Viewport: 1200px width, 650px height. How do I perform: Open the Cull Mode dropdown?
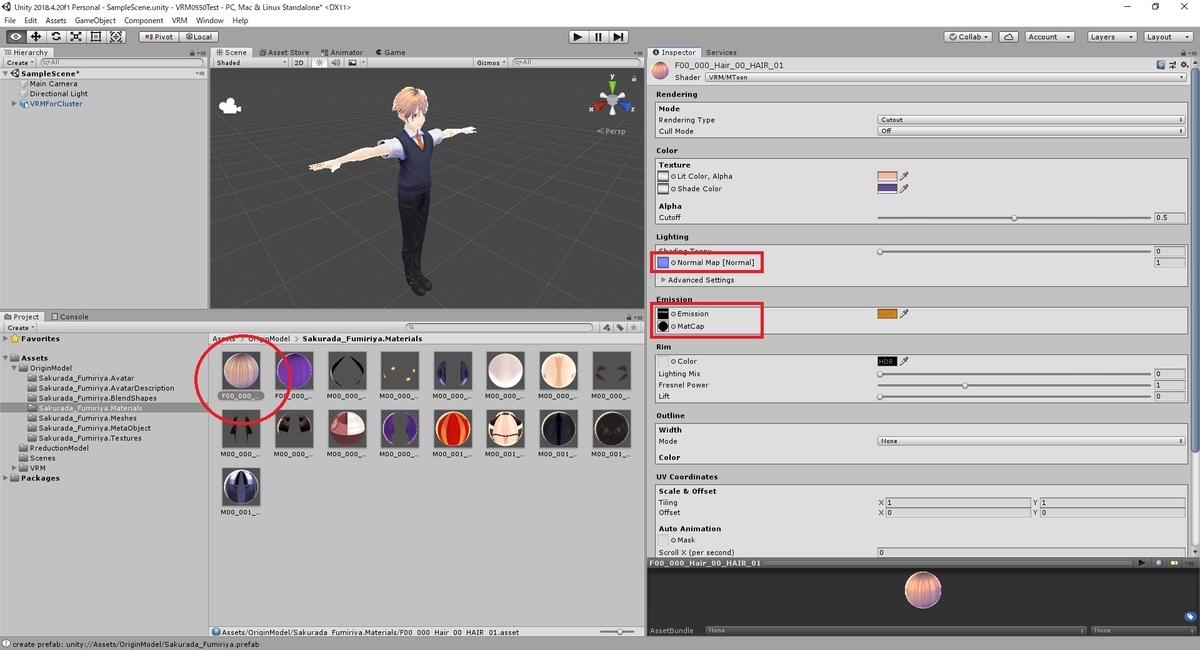[1032, 131]
